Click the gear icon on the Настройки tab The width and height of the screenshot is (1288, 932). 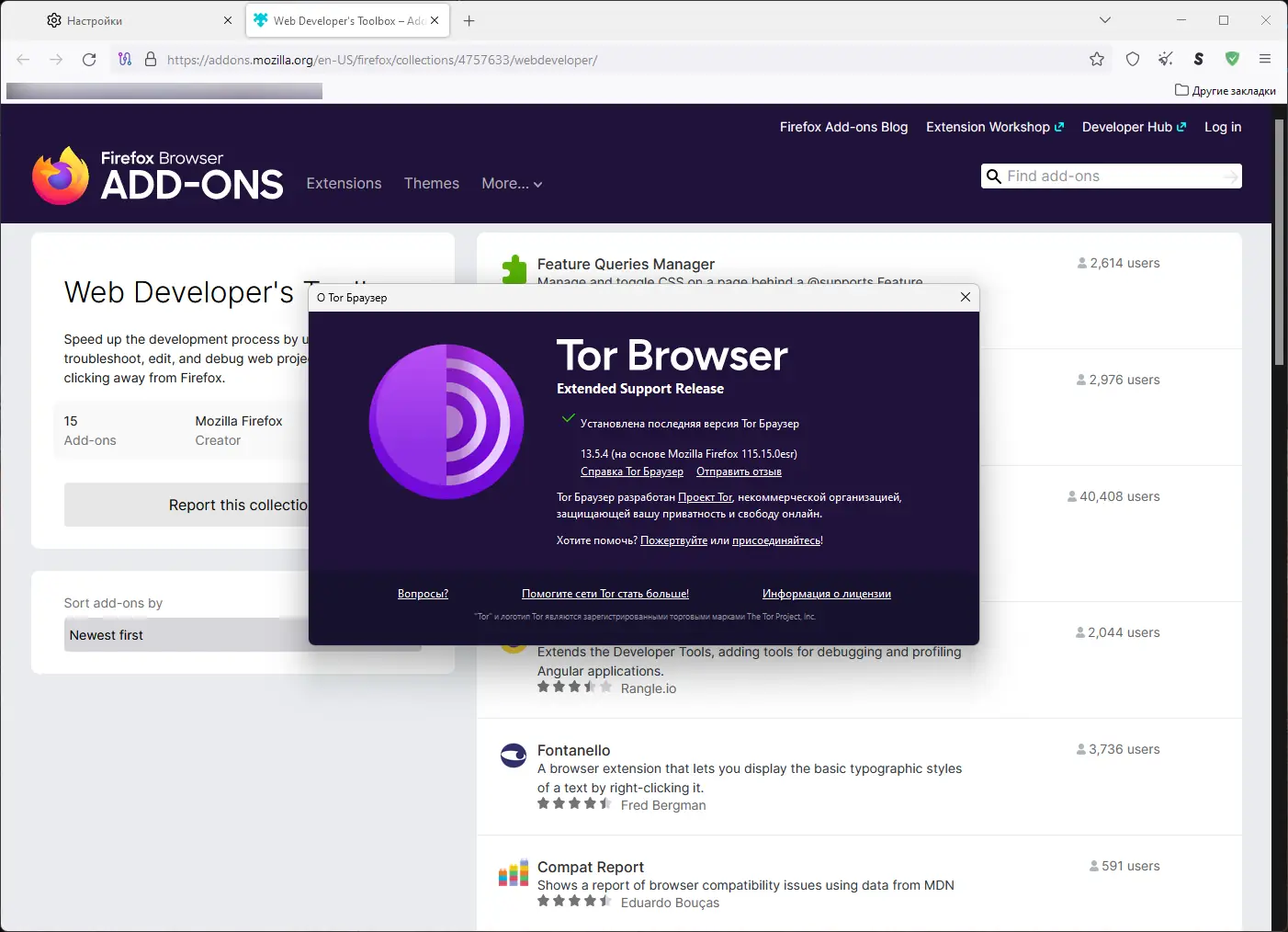click(x=54, y=20)
